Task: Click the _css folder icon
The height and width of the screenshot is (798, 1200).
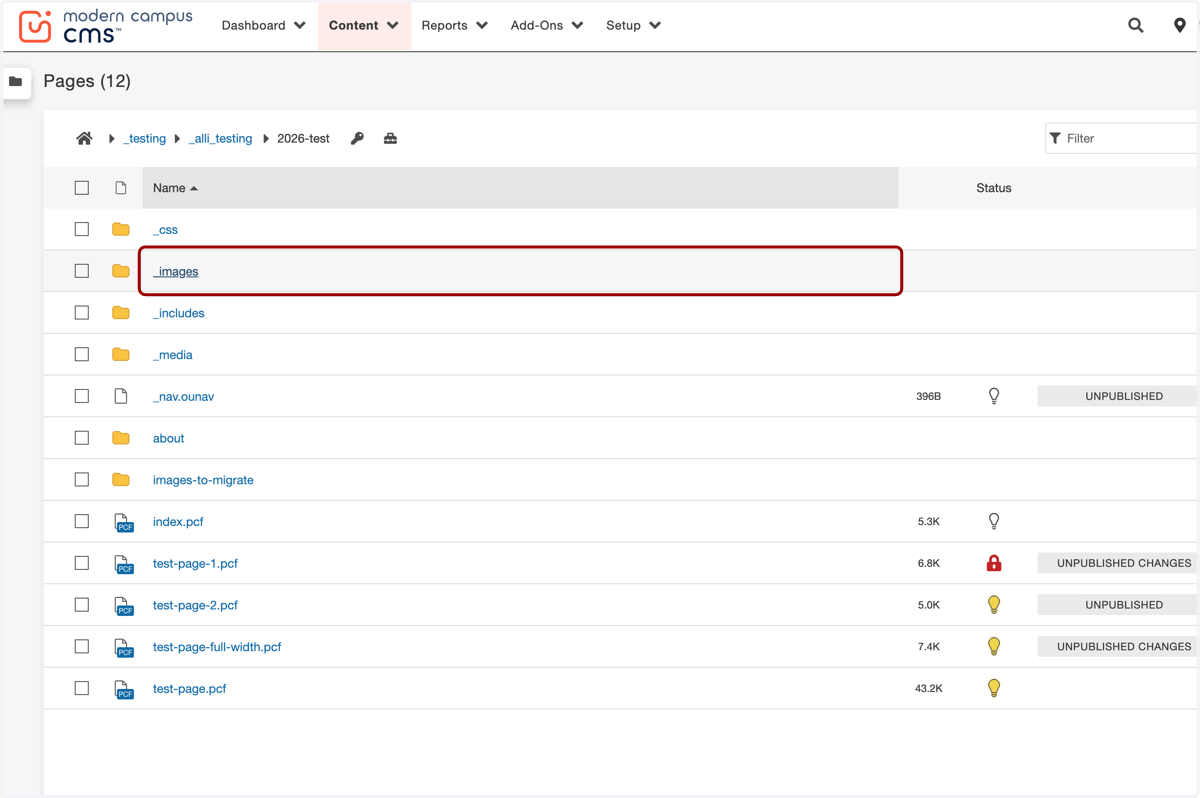Action: (121, 229)
